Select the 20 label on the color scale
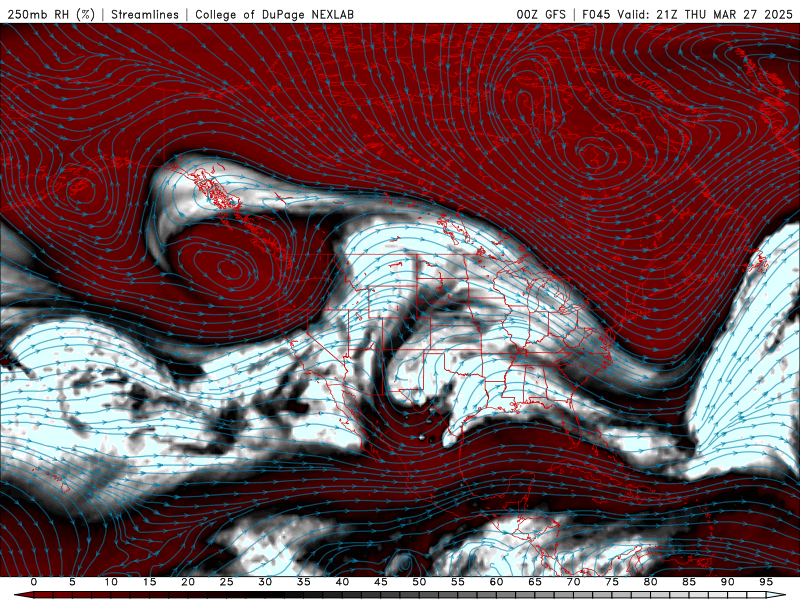The image size is (800, 600). tap(188, 582)
